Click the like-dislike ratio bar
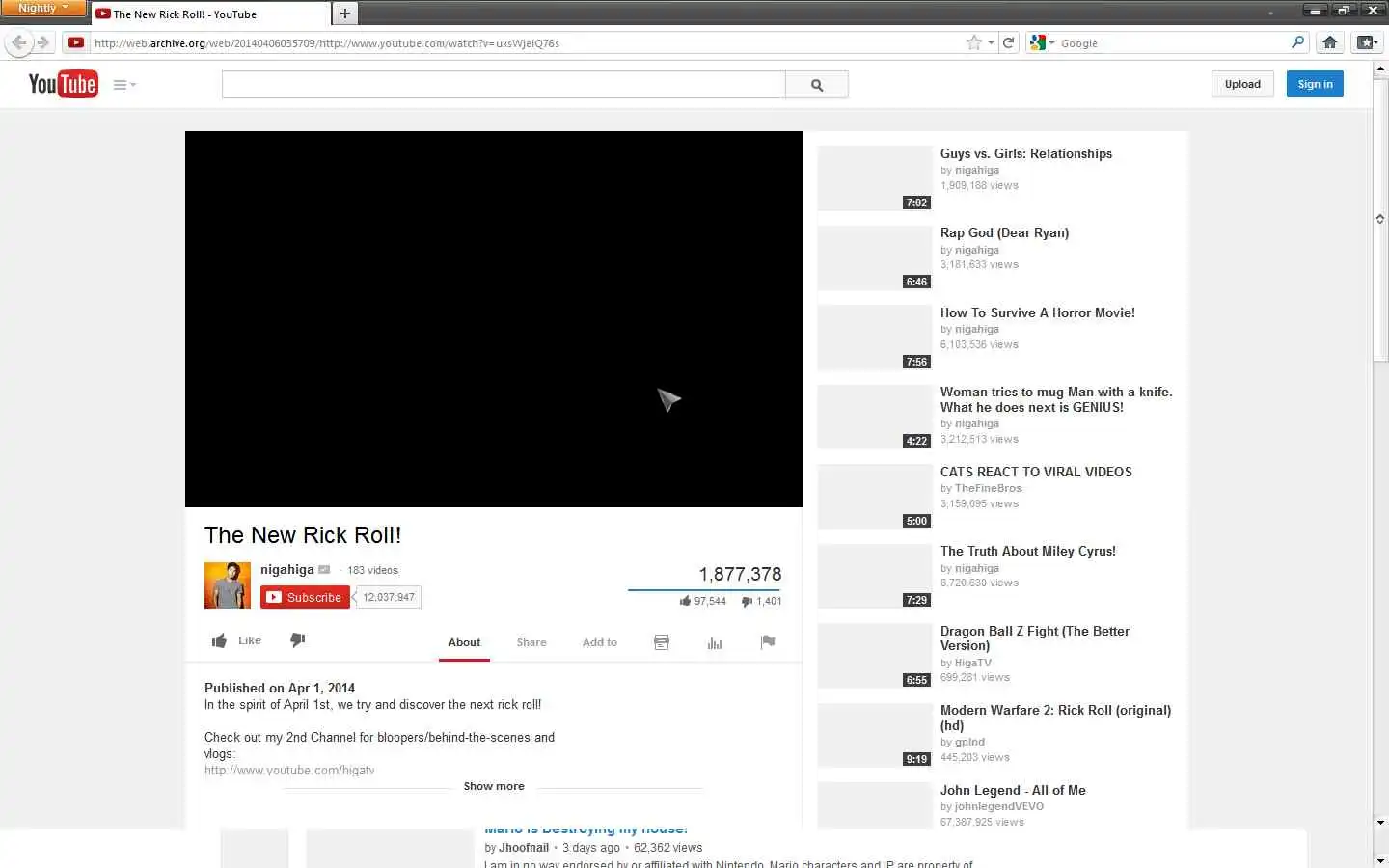1389x868 pixels. 704,589
